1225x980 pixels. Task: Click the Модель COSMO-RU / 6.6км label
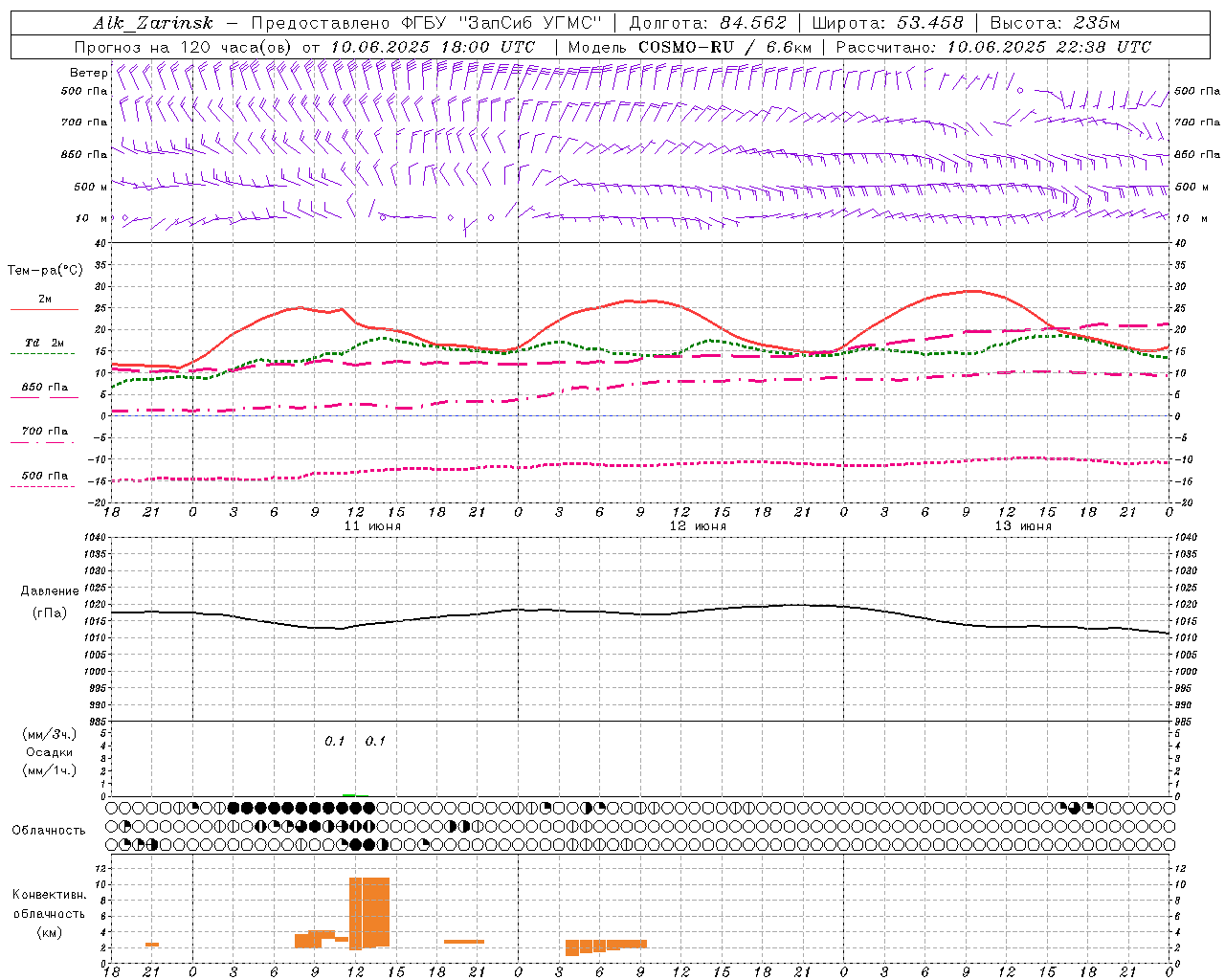point(689,47)
